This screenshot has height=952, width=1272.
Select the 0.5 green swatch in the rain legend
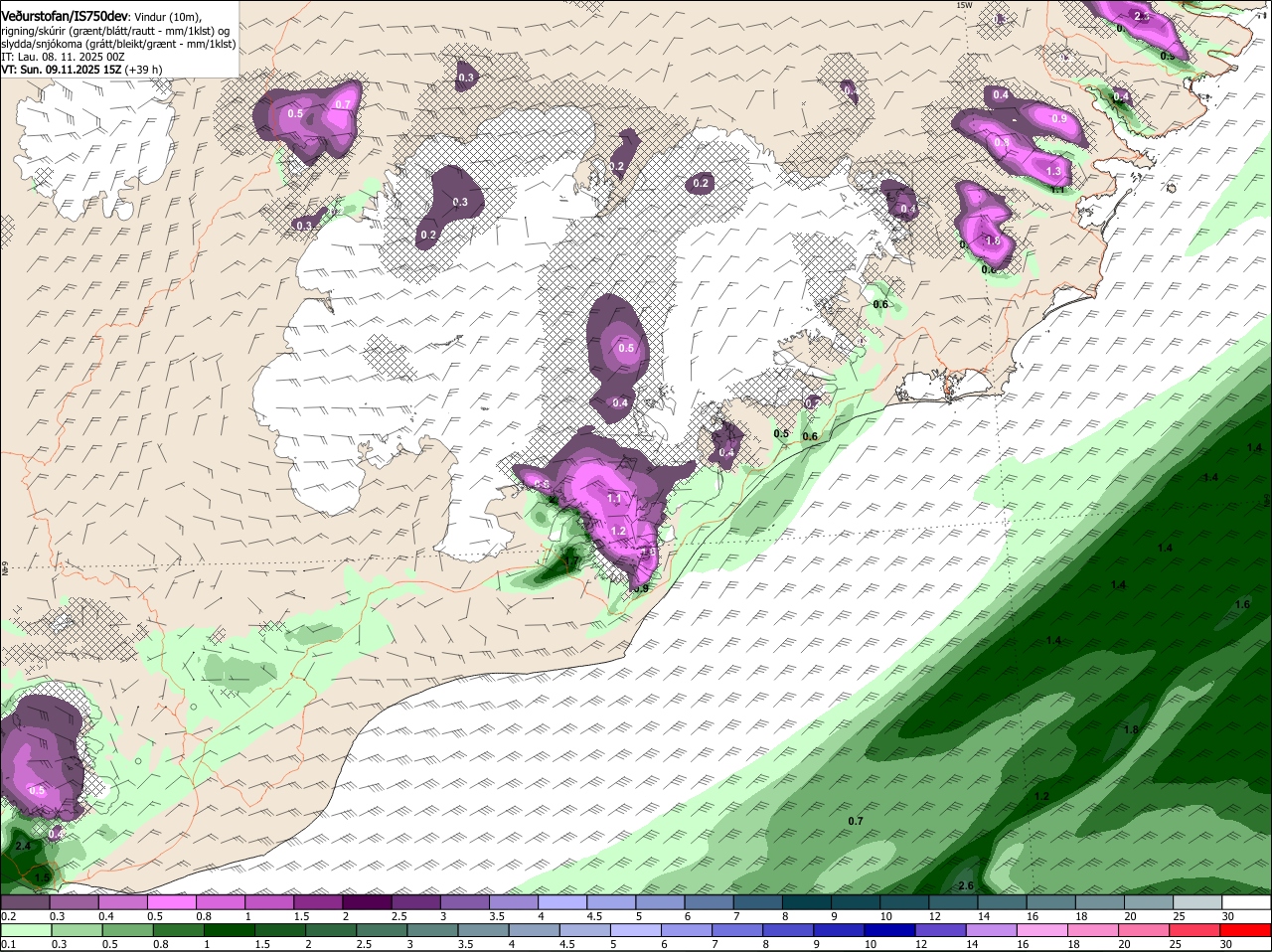[127, 930]
